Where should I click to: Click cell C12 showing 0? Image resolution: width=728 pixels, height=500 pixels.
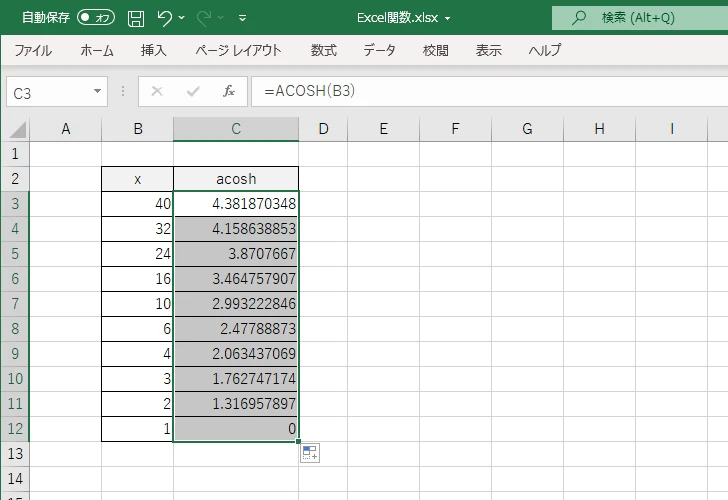[x=236, y=429]
